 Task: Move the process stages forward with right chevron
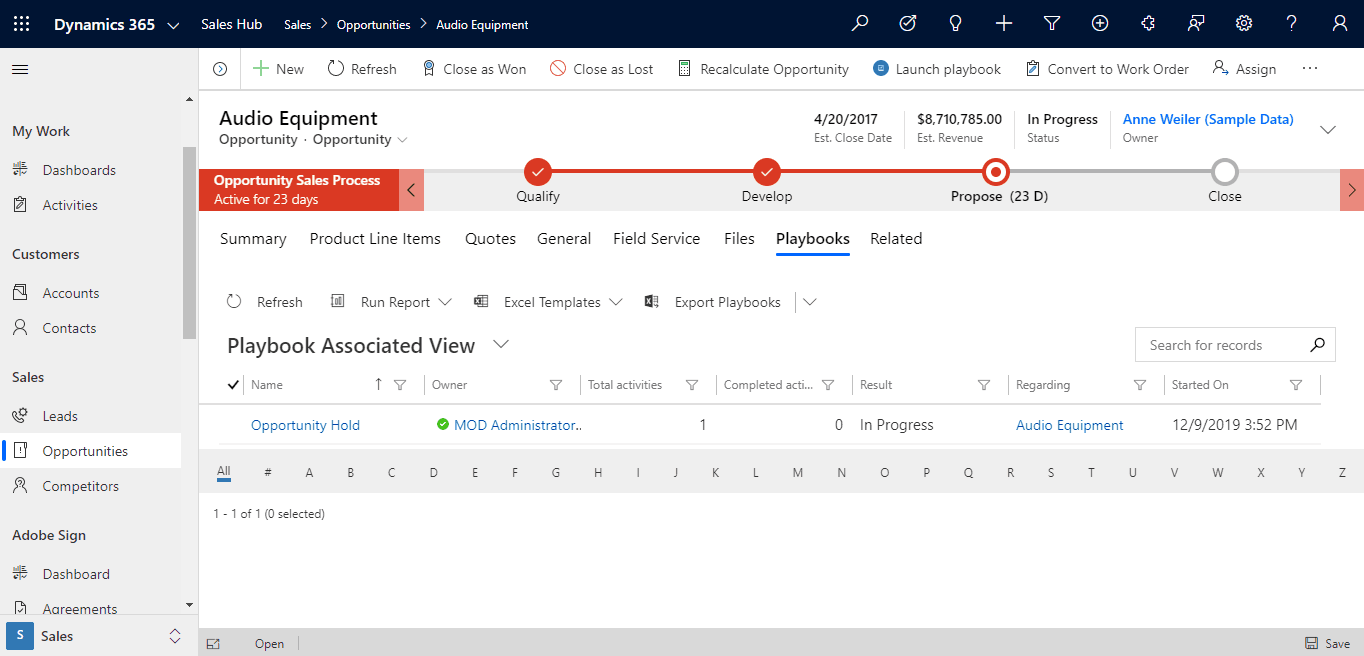[1352, 190]
